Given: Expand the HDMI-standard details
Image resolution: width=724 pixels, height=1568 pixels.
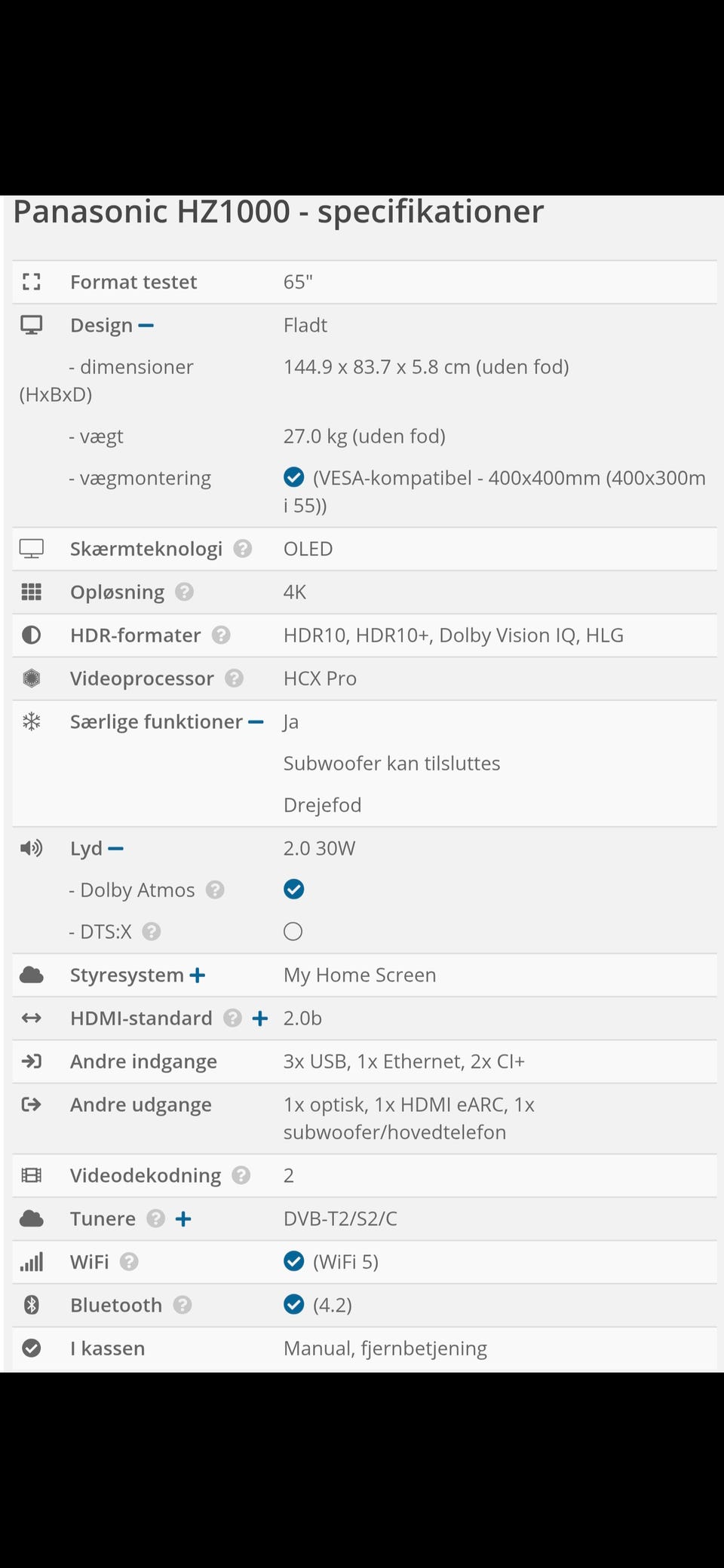Looking at the screenshot, I should pos(260,1019).
